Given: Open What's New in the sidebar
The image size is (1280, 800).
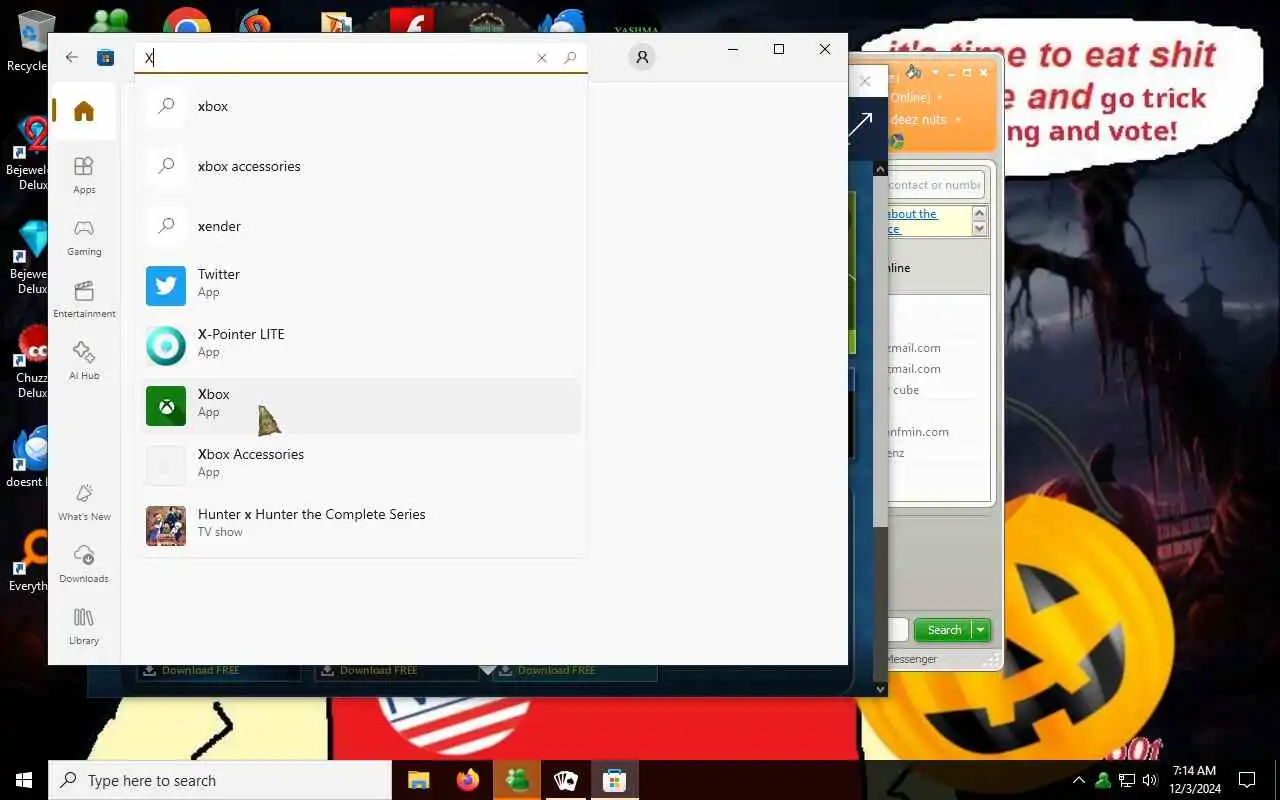Looking at the screenshot, I should tap(84, 501).
